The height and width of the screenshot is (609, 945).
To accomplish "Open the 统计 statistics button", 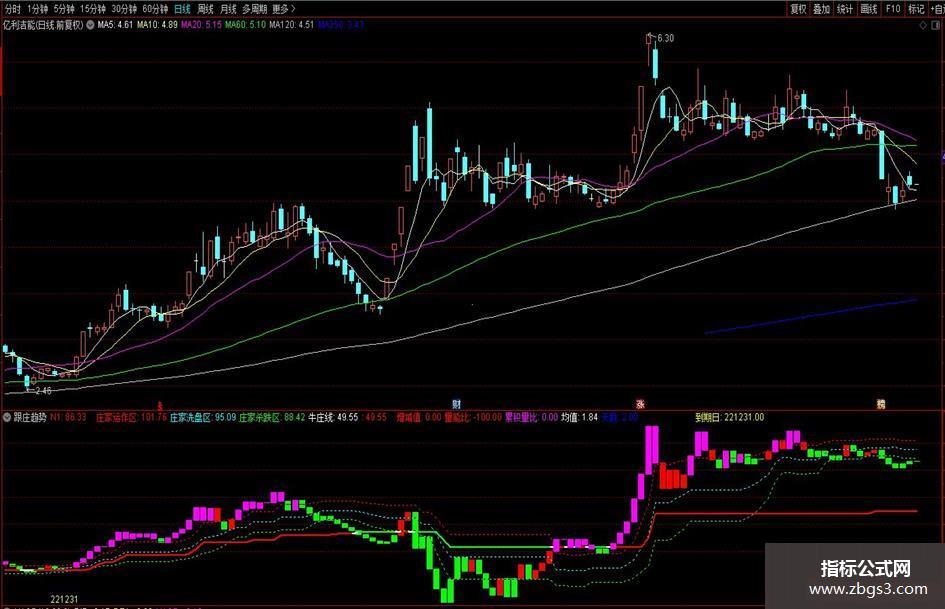I will [846, 8].
